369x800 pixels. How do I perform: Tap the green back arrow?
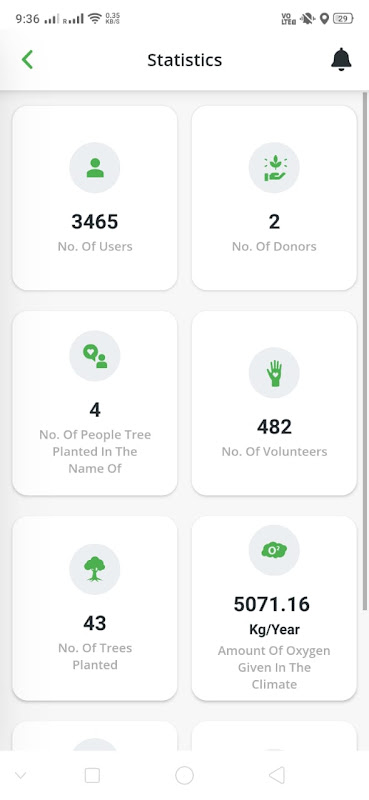tap(27, 60)
